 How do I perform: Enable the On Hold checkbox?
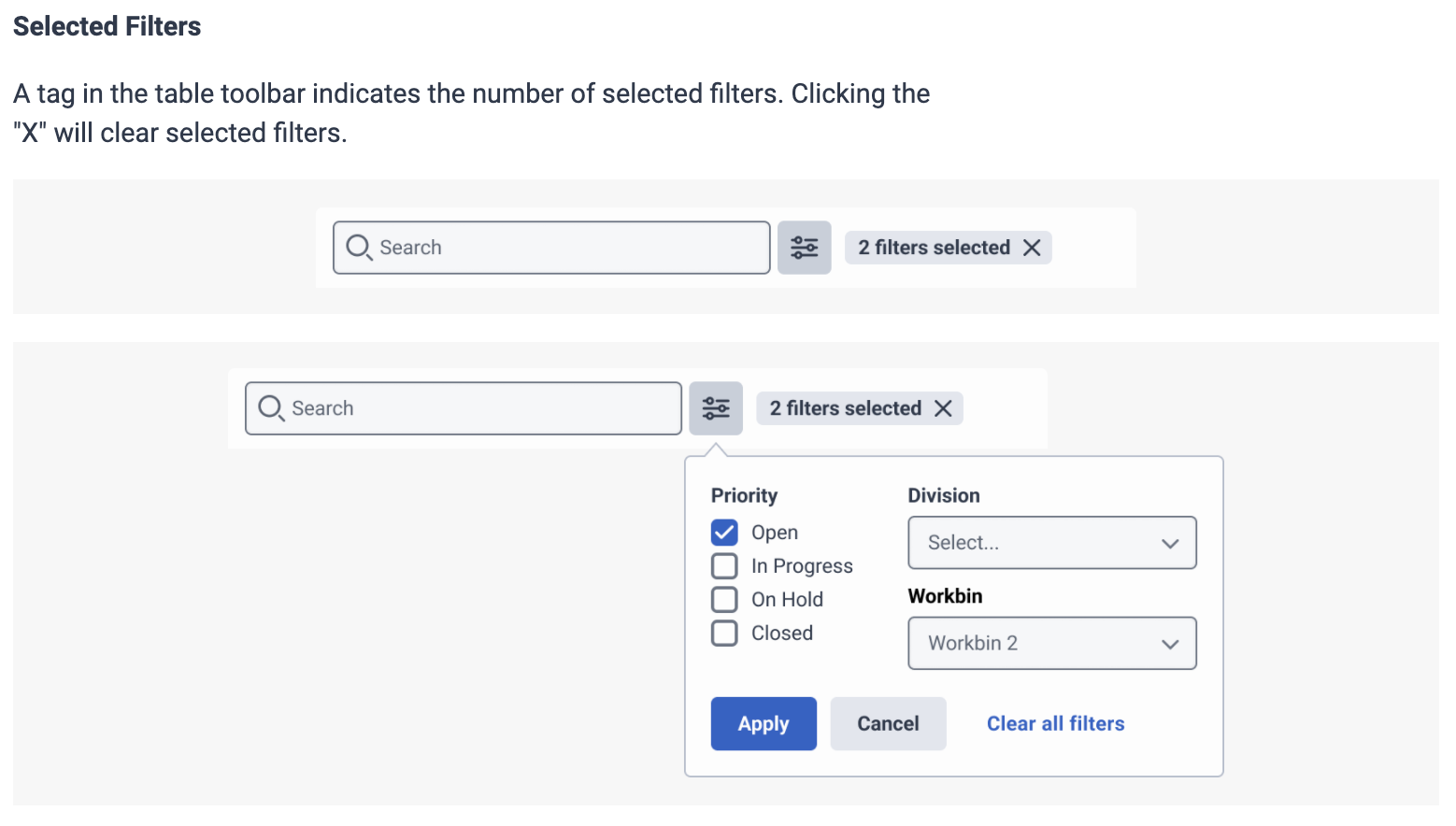click(x=724, y=600)
